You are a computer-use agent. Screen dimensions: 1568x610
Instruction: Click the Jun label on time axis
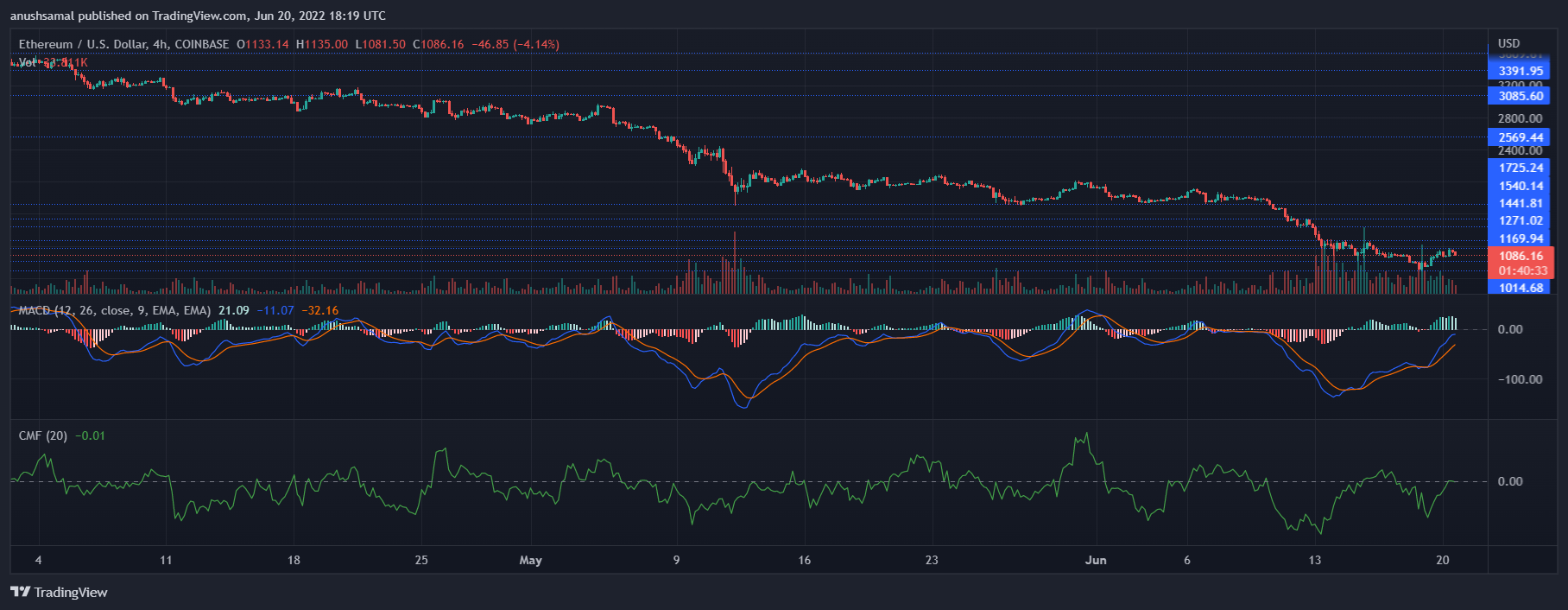pos(1096,560)
